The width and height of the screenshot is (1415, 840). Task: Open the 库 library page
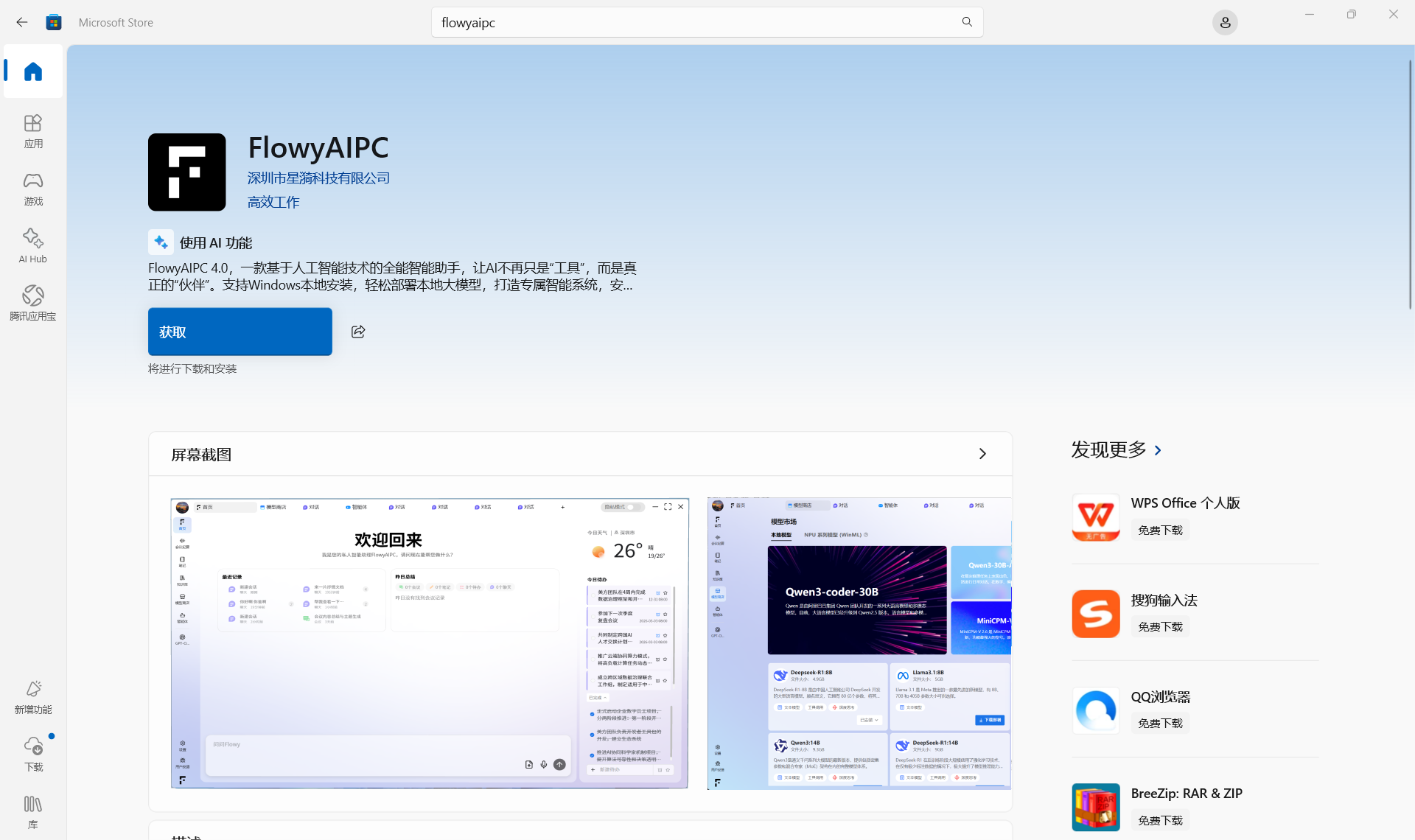click(33, 811)
